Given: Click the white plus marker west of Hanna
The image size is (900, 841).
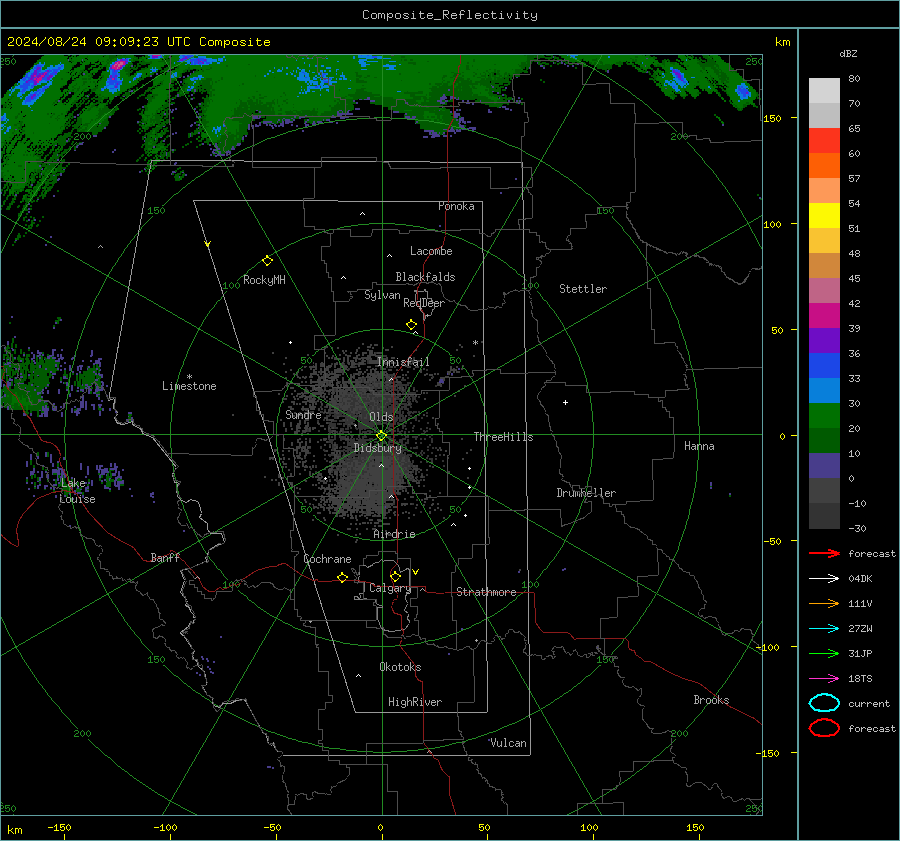Looking at the screenshot, I should pos(565,402).
